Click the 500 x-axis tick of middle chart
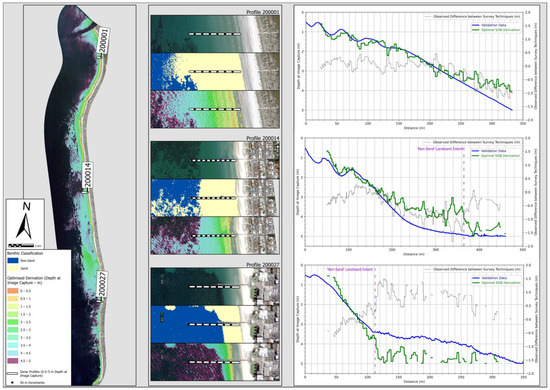550x390 pixels. pyautogui.click(x=523, y=250)
